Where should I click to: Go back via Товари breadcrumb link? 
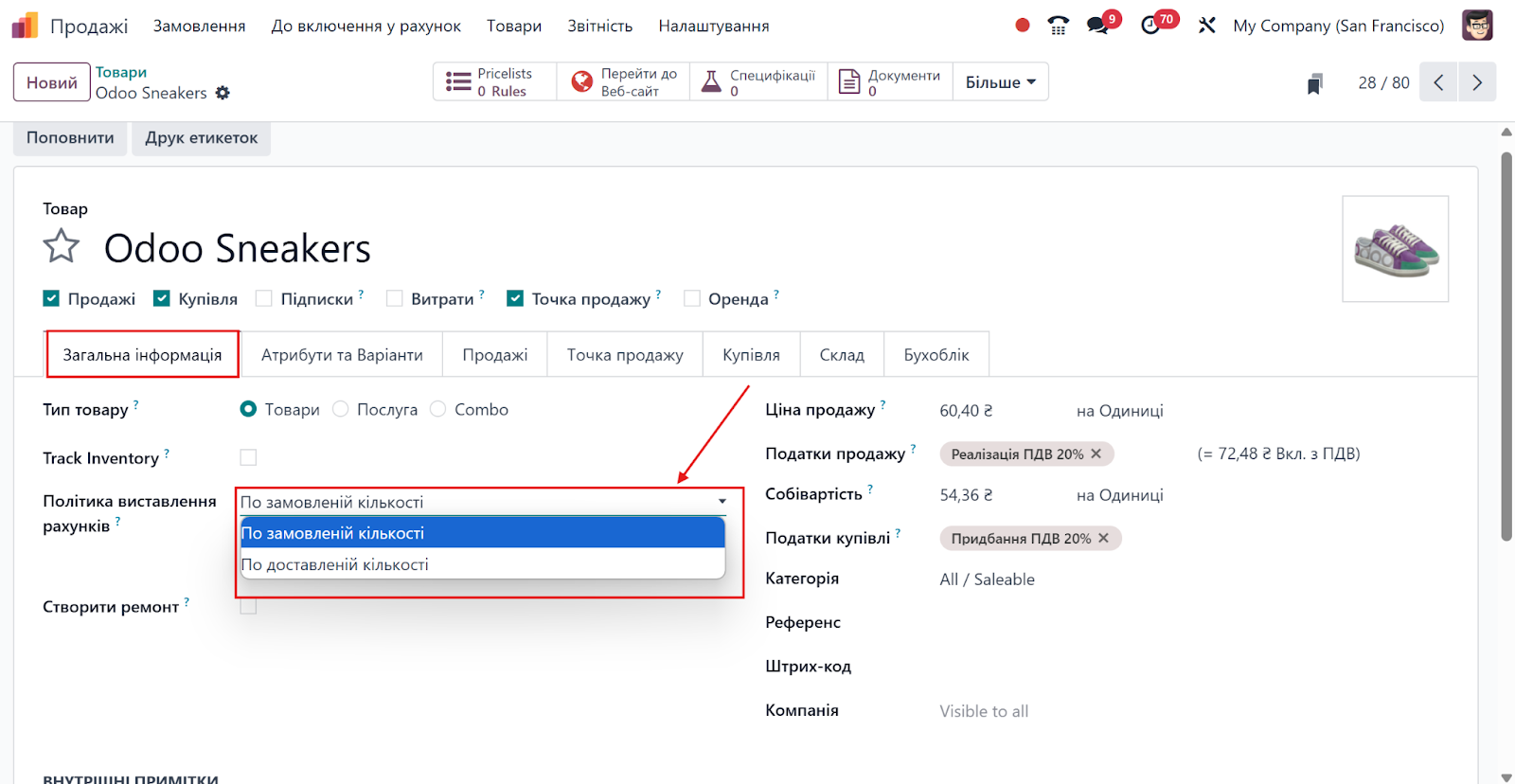(121, 72)
